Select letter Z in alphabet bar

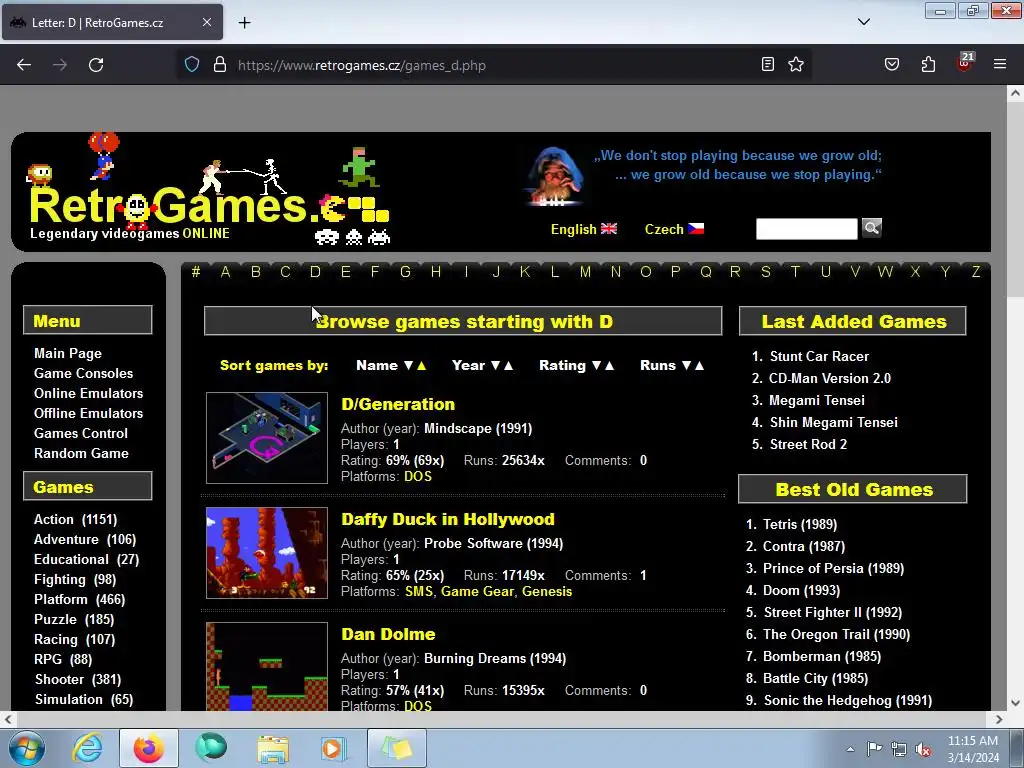(976, 272)
